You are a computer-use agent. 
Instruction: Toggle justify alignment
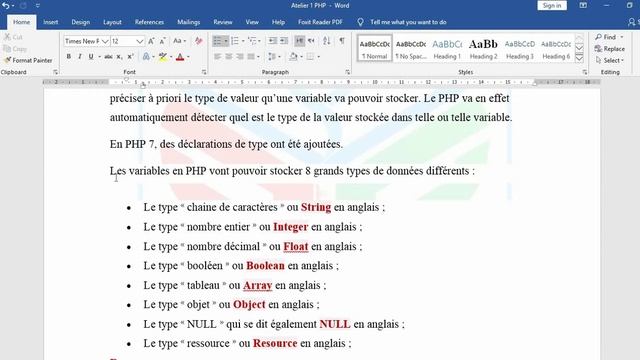pyautogui.click(x=251, y=57)
